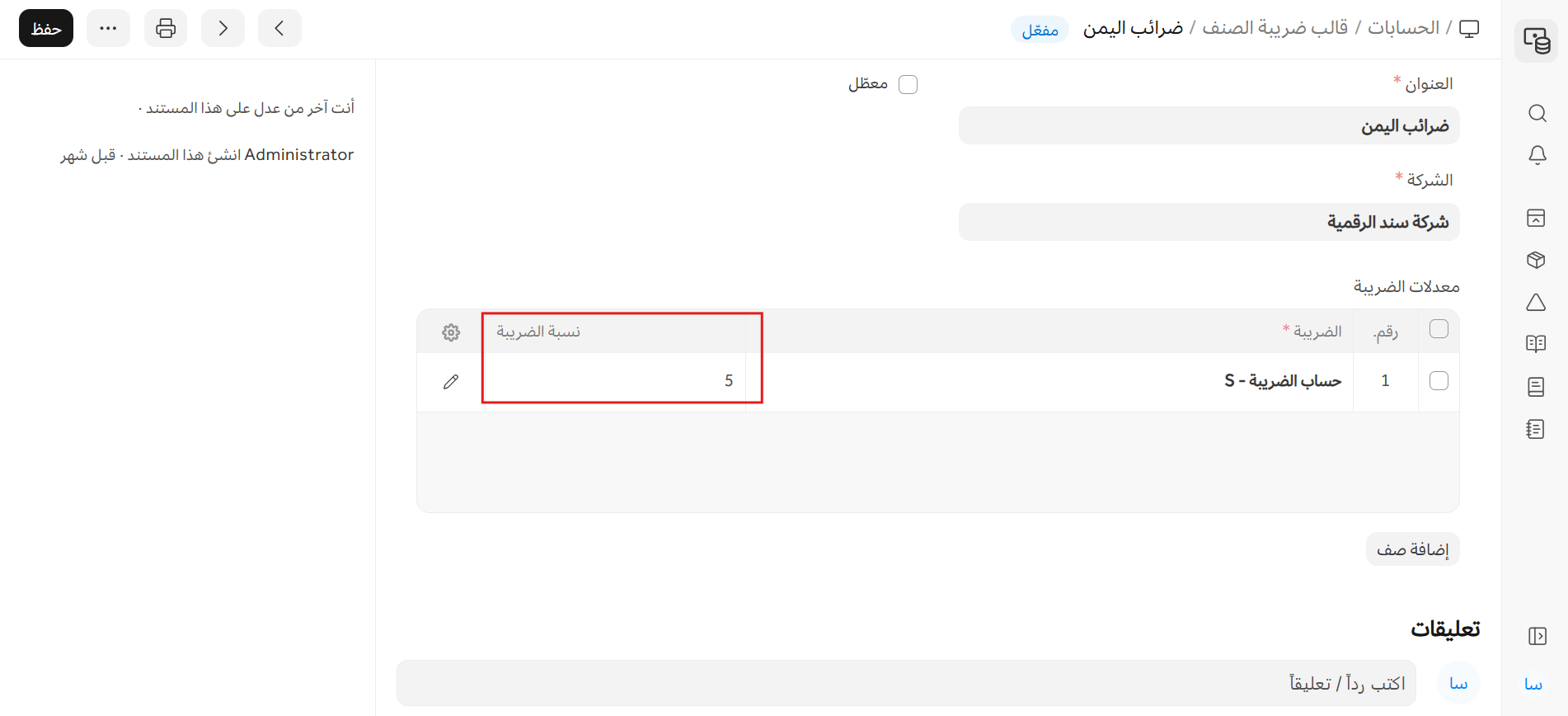Open the cube-shaped stock icon in sidebar
Image resolution: width=1568 pixels, height=716 pixels.
click(x=1536, y=260)
